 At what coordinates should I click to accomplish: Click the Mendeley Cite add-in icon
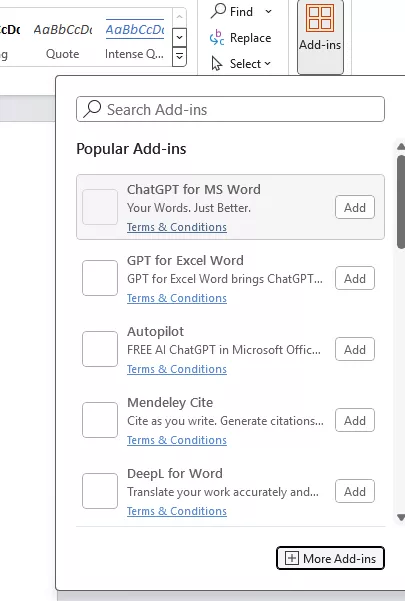[100, 420]
